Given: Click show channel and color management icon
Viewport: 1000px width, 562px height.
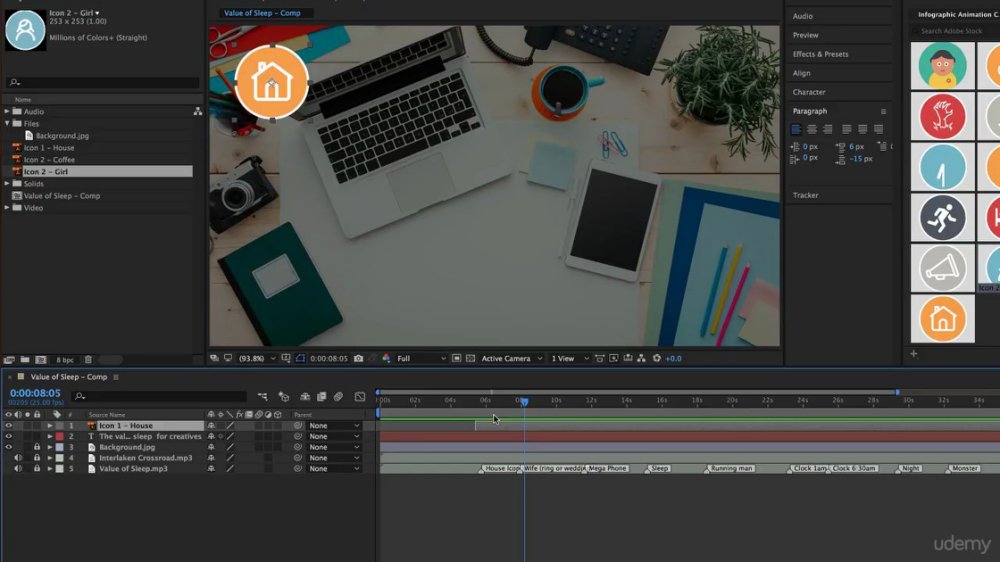Looking at the screenshot, I should (386, 359).
